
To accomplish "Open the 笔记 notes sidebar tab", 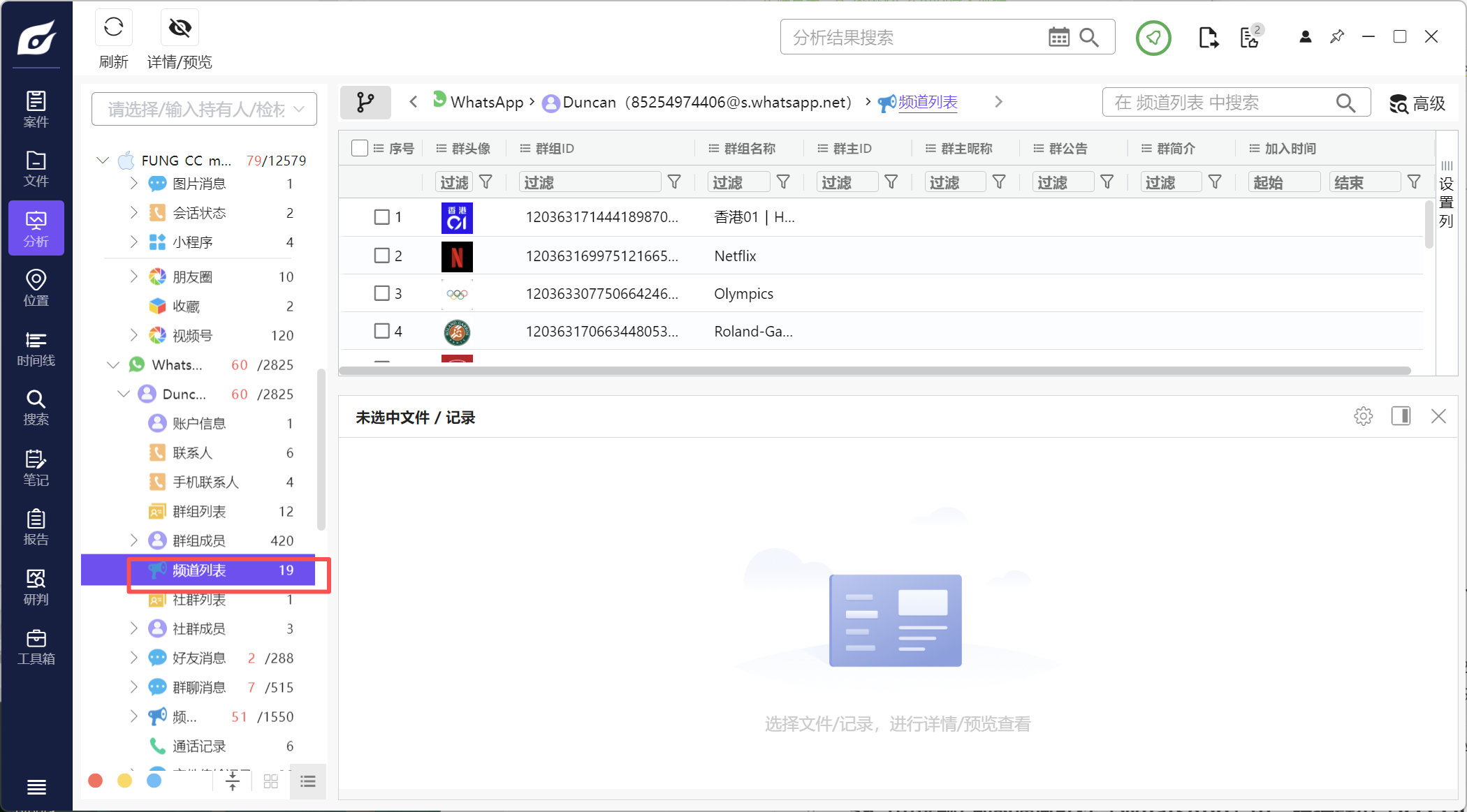I will pos(36,468).
